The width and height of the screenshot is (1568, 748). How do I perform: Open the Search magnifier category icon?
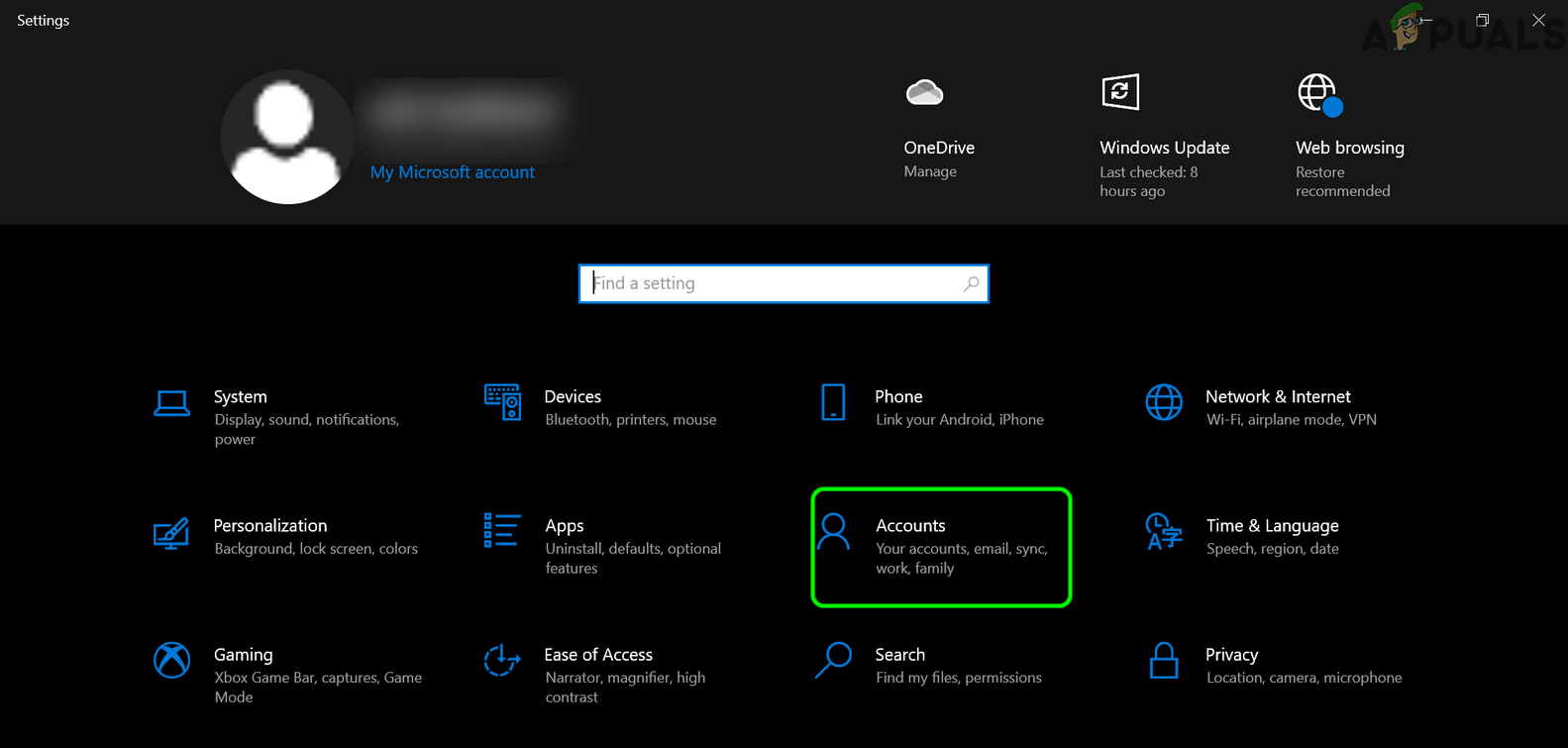833,660
